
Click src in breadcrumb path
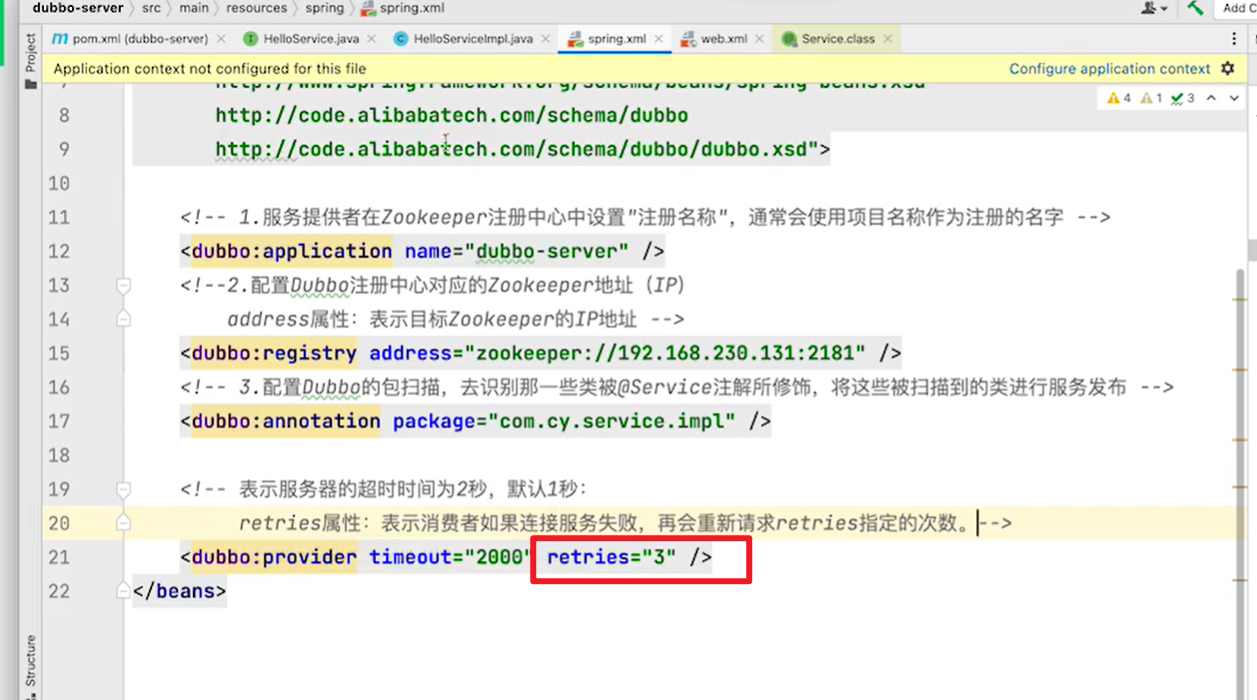click(x=151, y=8)
